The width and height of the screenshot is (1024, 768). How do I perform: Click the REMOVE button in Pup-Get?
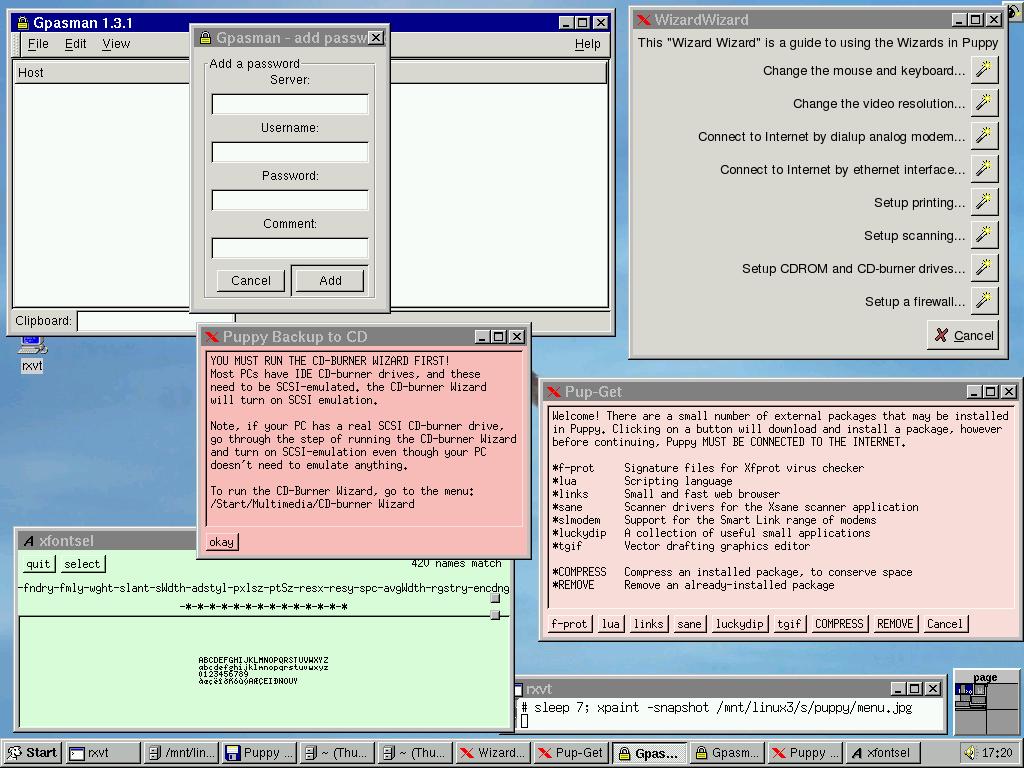tap(895, 624)
